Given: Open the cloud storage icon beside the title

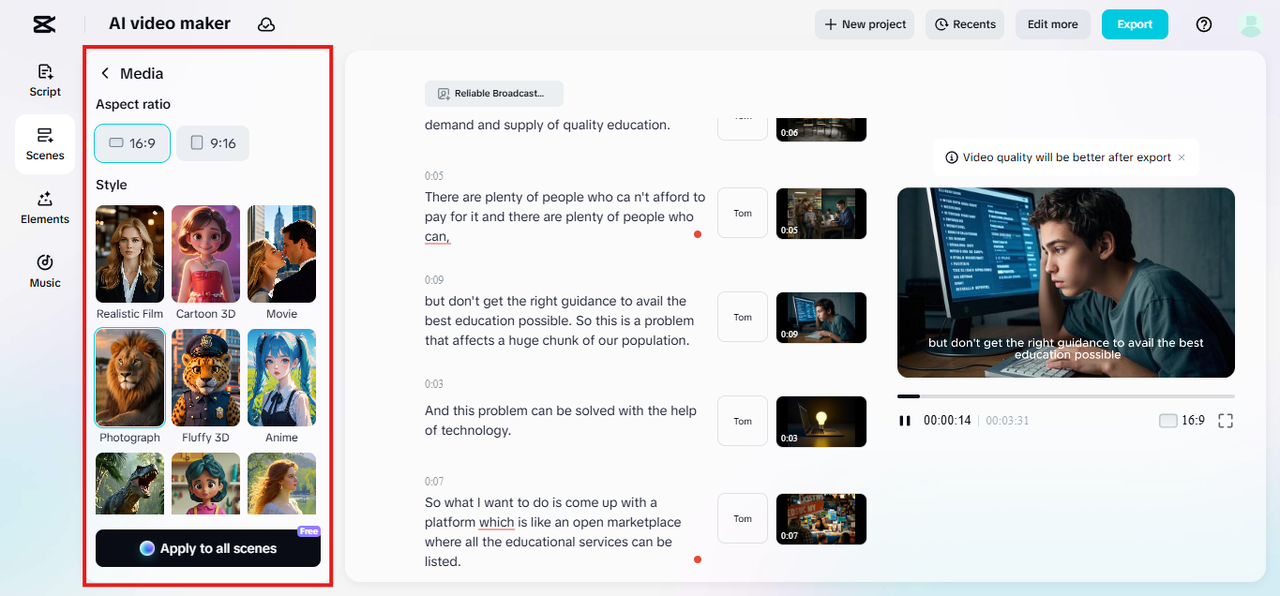Looking at the screenshot, I should [266, 24].
